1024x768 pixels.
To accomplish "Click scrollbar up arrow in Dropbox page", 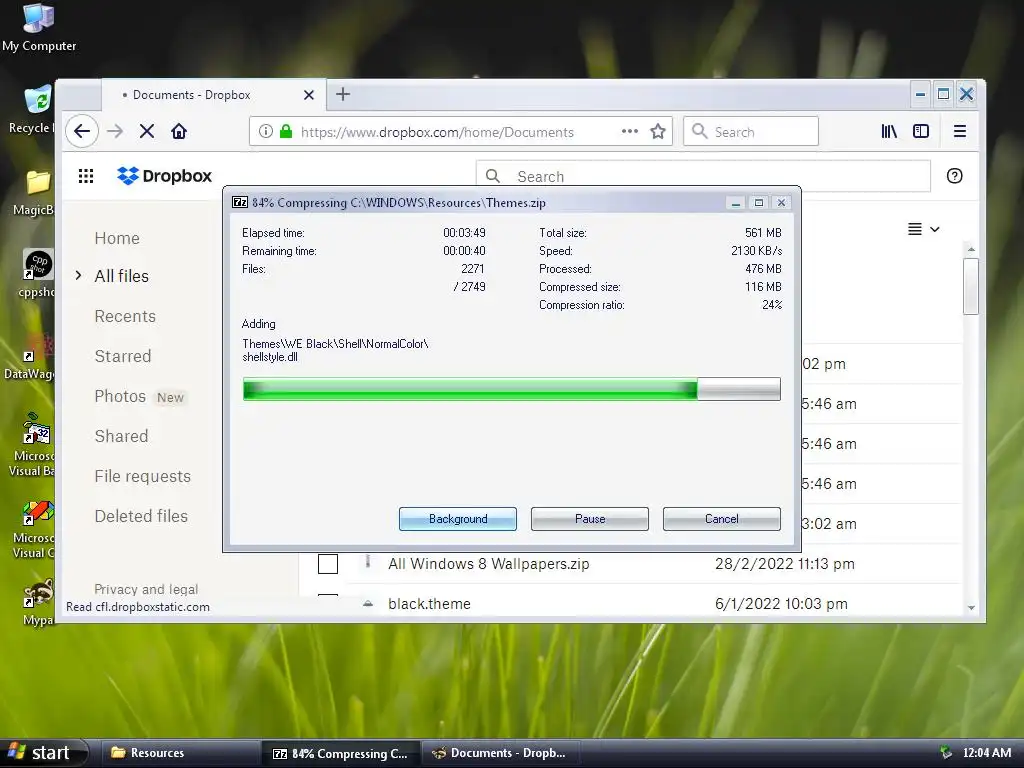I will coord(971,249).
